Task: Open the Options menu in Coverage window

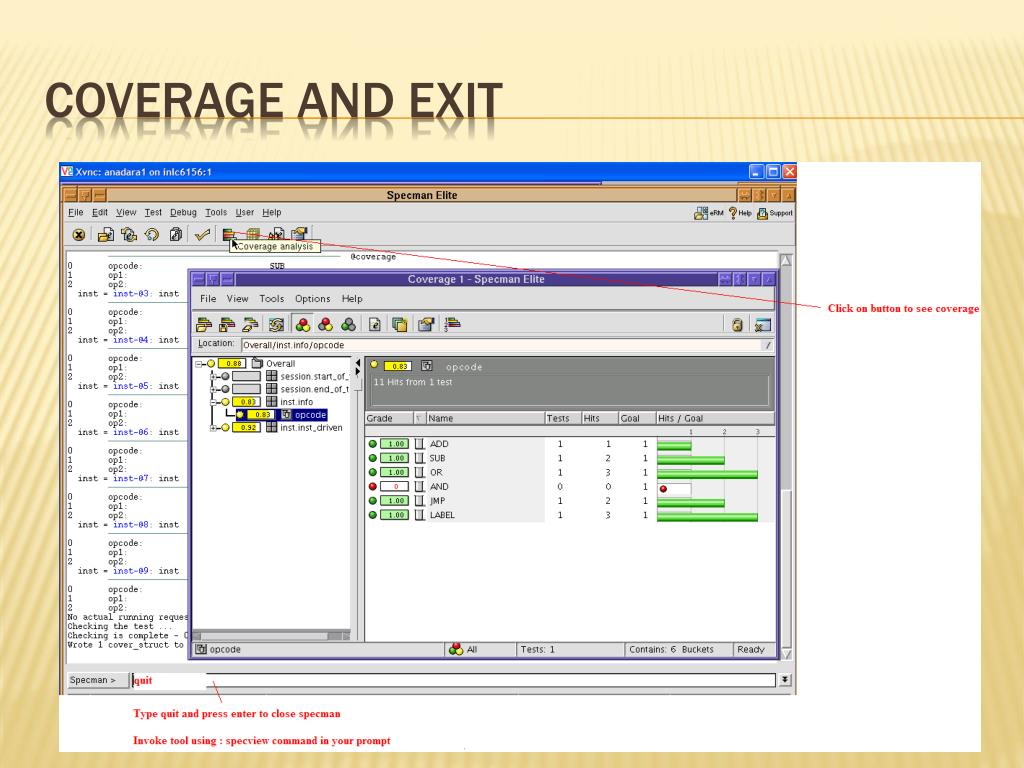Action: click(x=312, y=299)
